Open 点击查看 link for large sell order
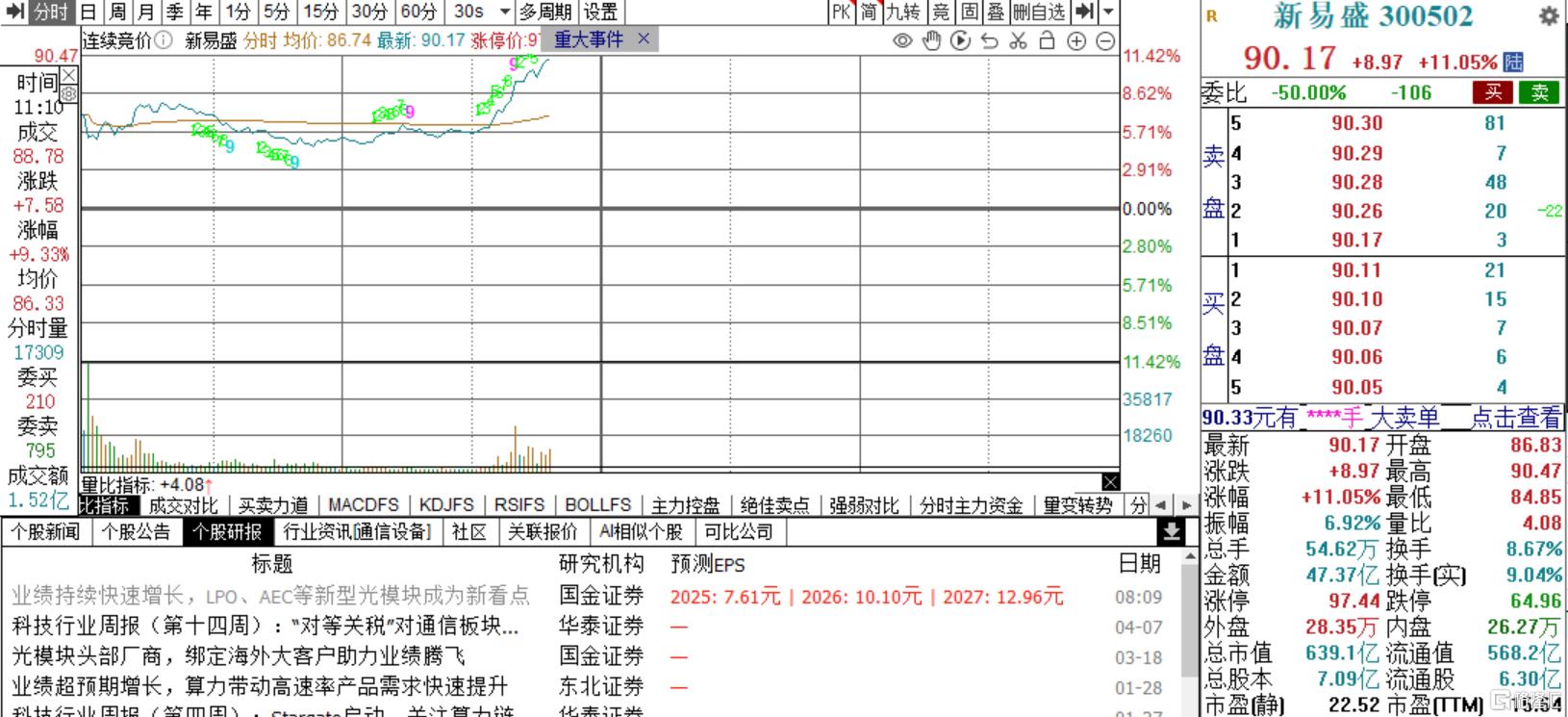The width and height of the screenshot is (1568, 717). click(1516, 417)
